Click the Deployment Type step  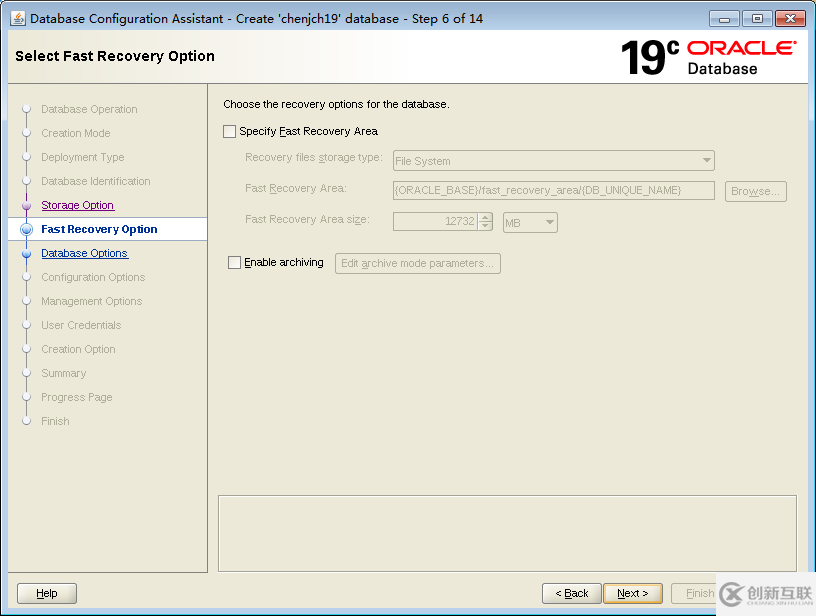click(83, 157)
